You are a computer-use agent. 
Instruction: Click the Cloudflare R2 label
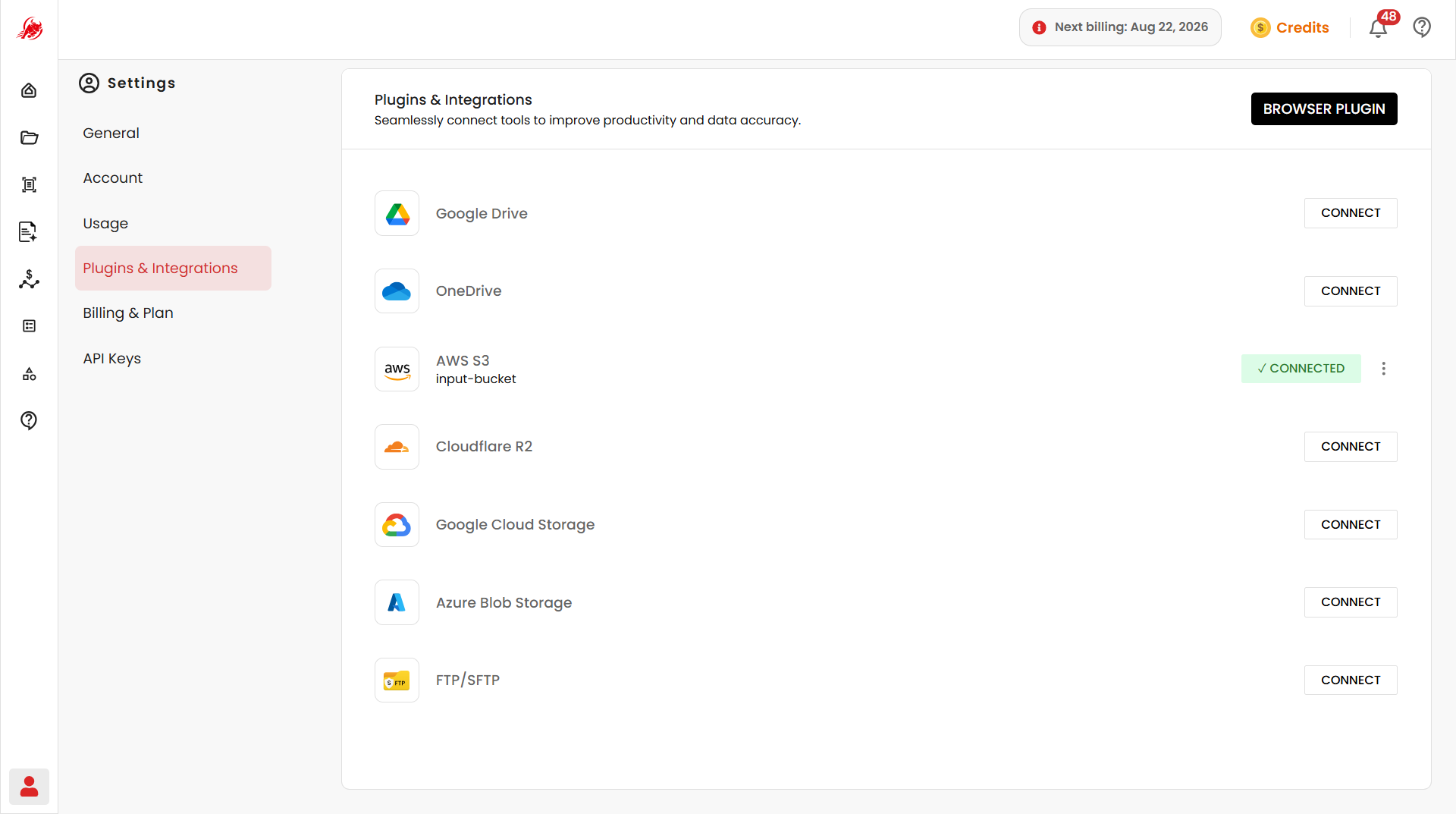tap(484, 446)
